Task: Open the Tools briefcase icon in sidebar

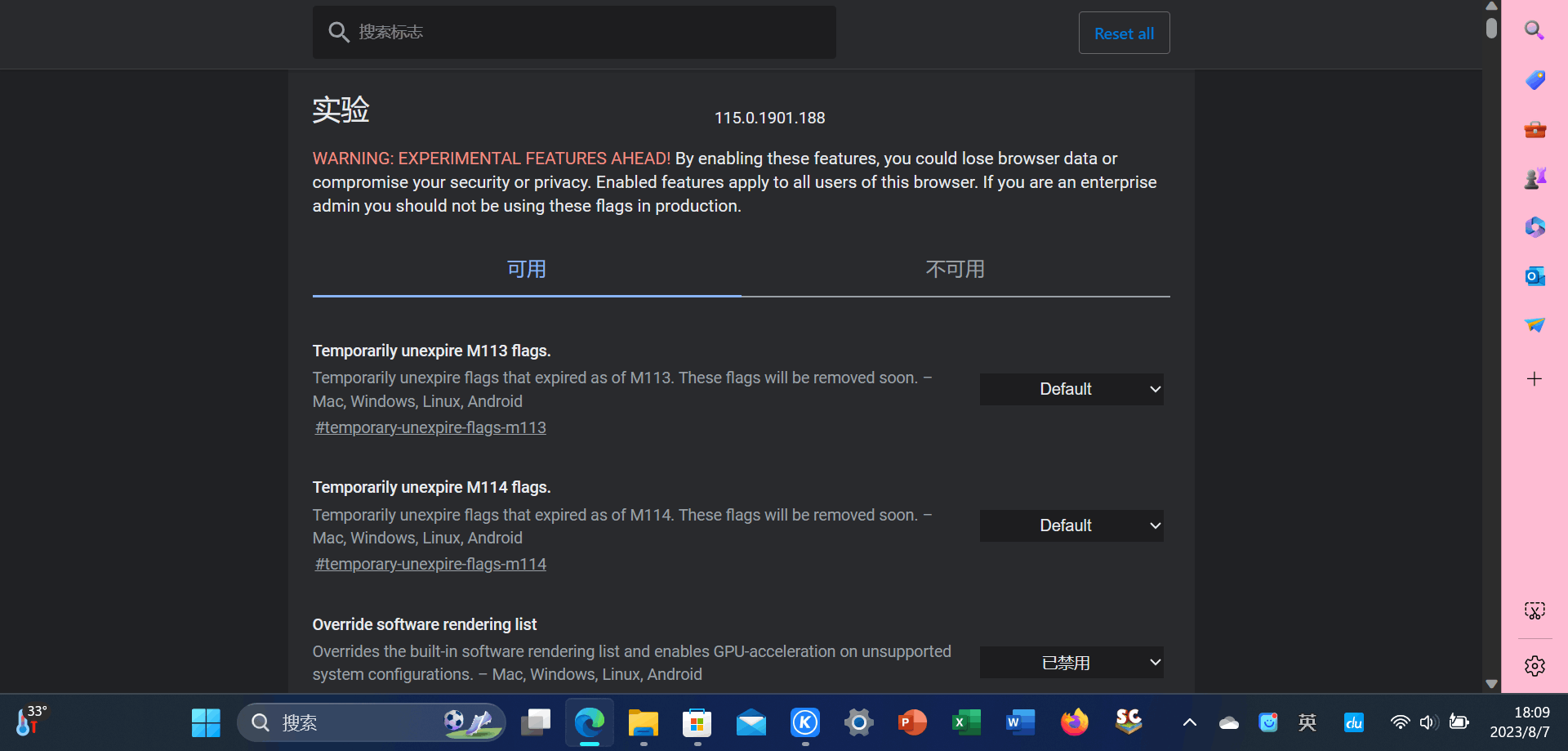Action: (1535, 129)
